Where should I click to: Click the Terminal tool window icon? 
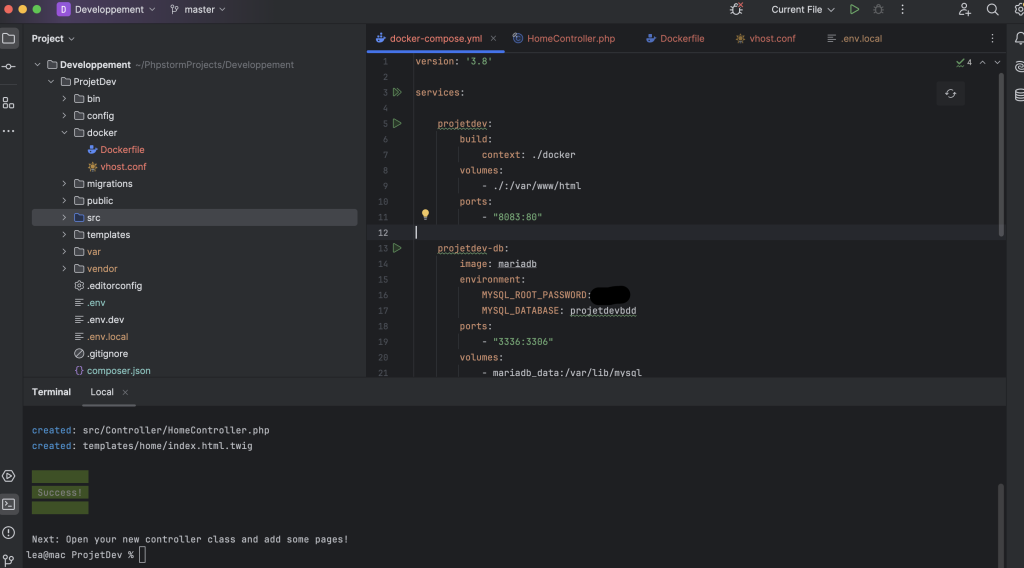[9, 504]
